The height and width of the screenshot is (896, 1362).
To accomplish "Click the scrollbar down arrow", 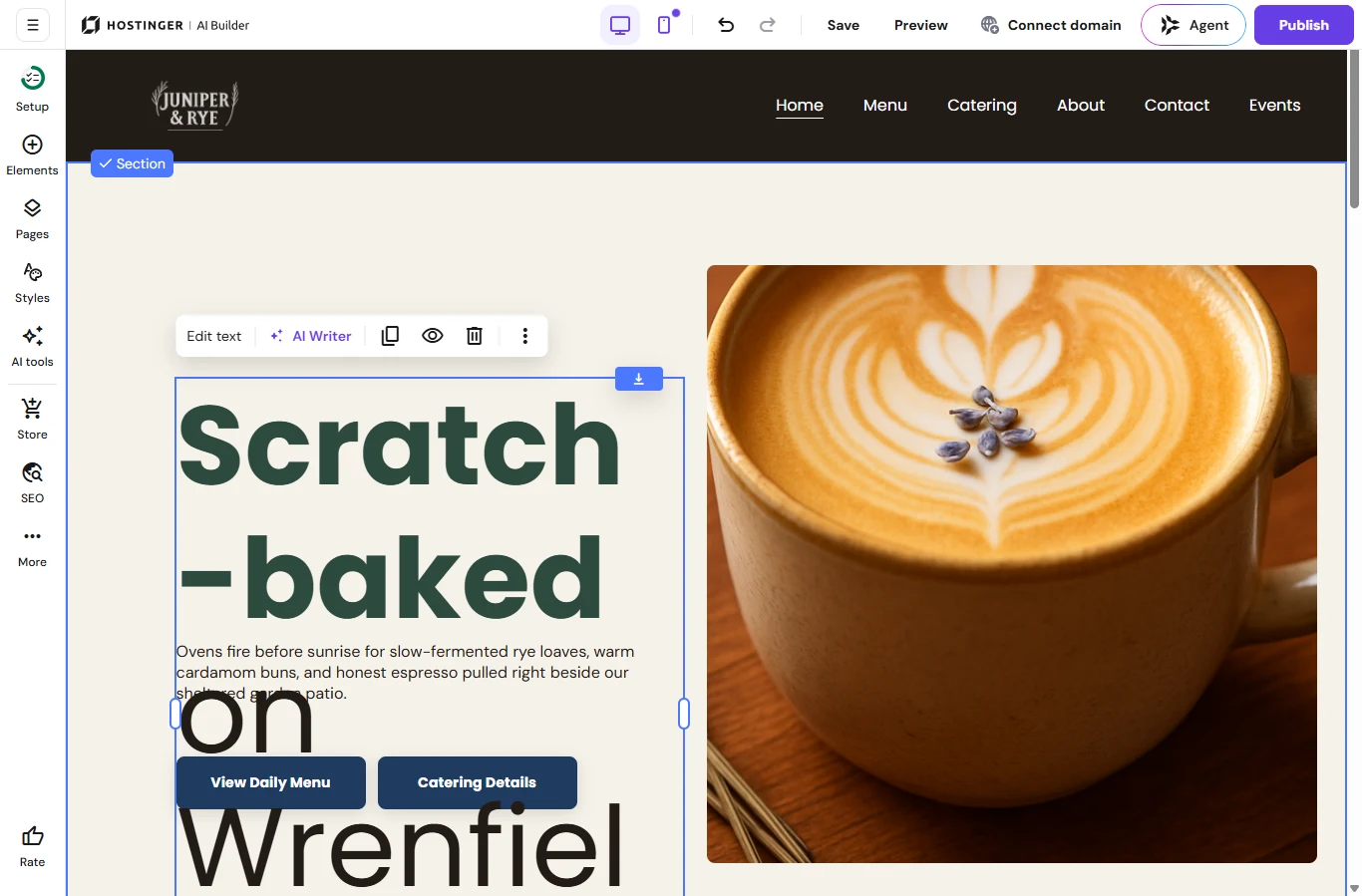I will tap(1354, 888).
